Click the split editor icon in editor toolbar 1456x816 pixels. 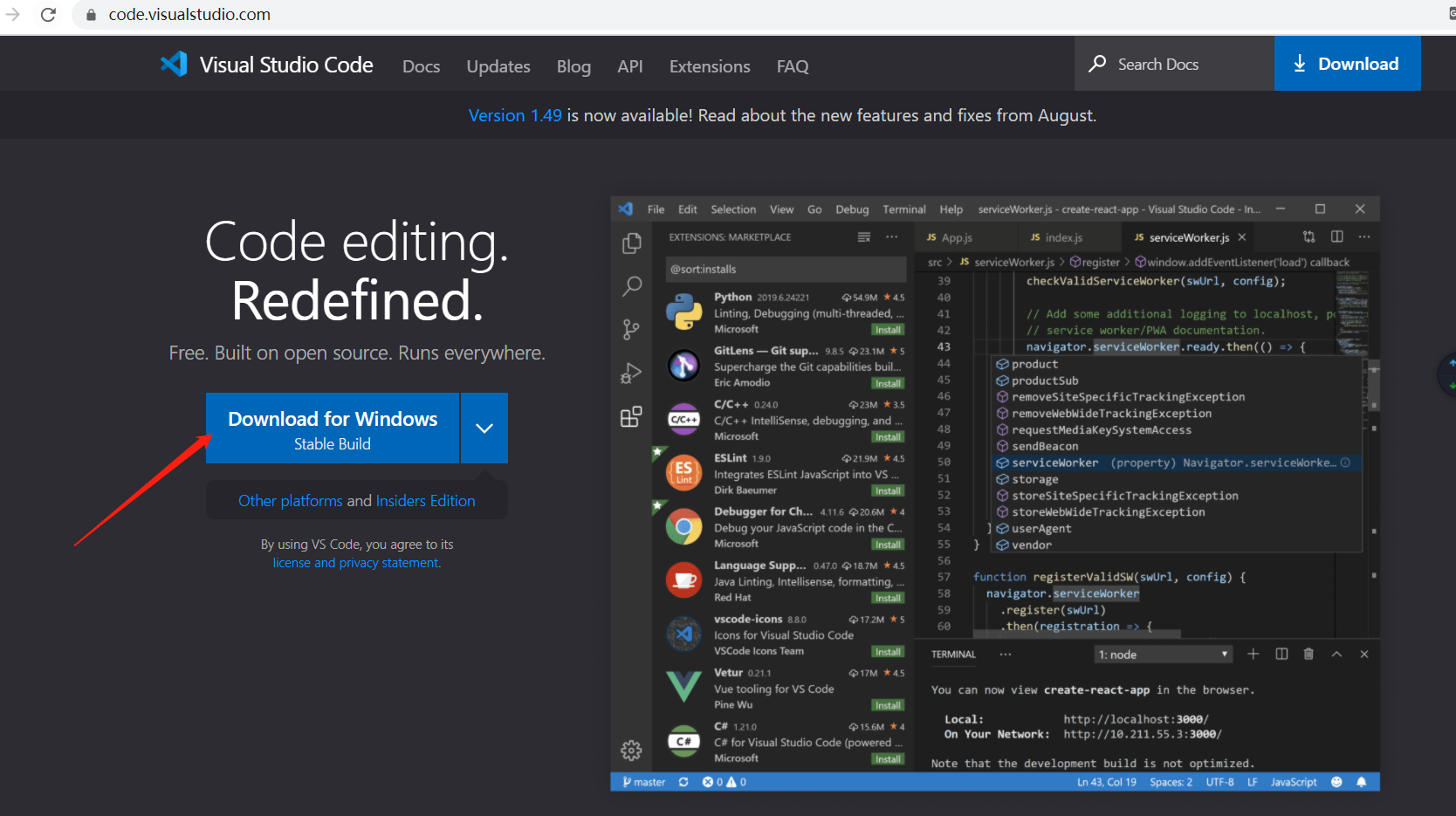(x=1336, y=237)
